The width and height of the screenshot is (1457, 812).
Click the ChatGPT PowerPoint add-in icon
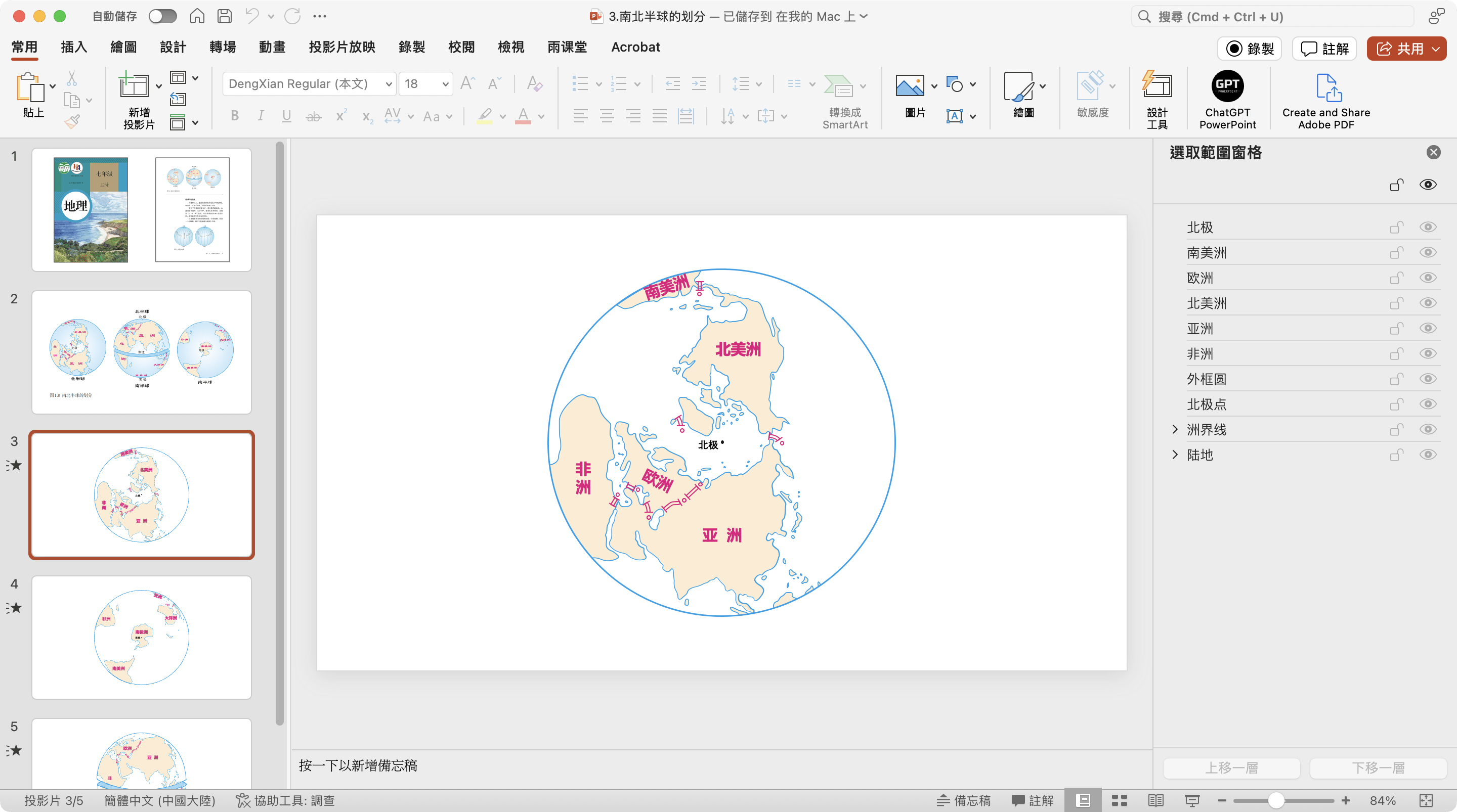[x=1227, y=86]
